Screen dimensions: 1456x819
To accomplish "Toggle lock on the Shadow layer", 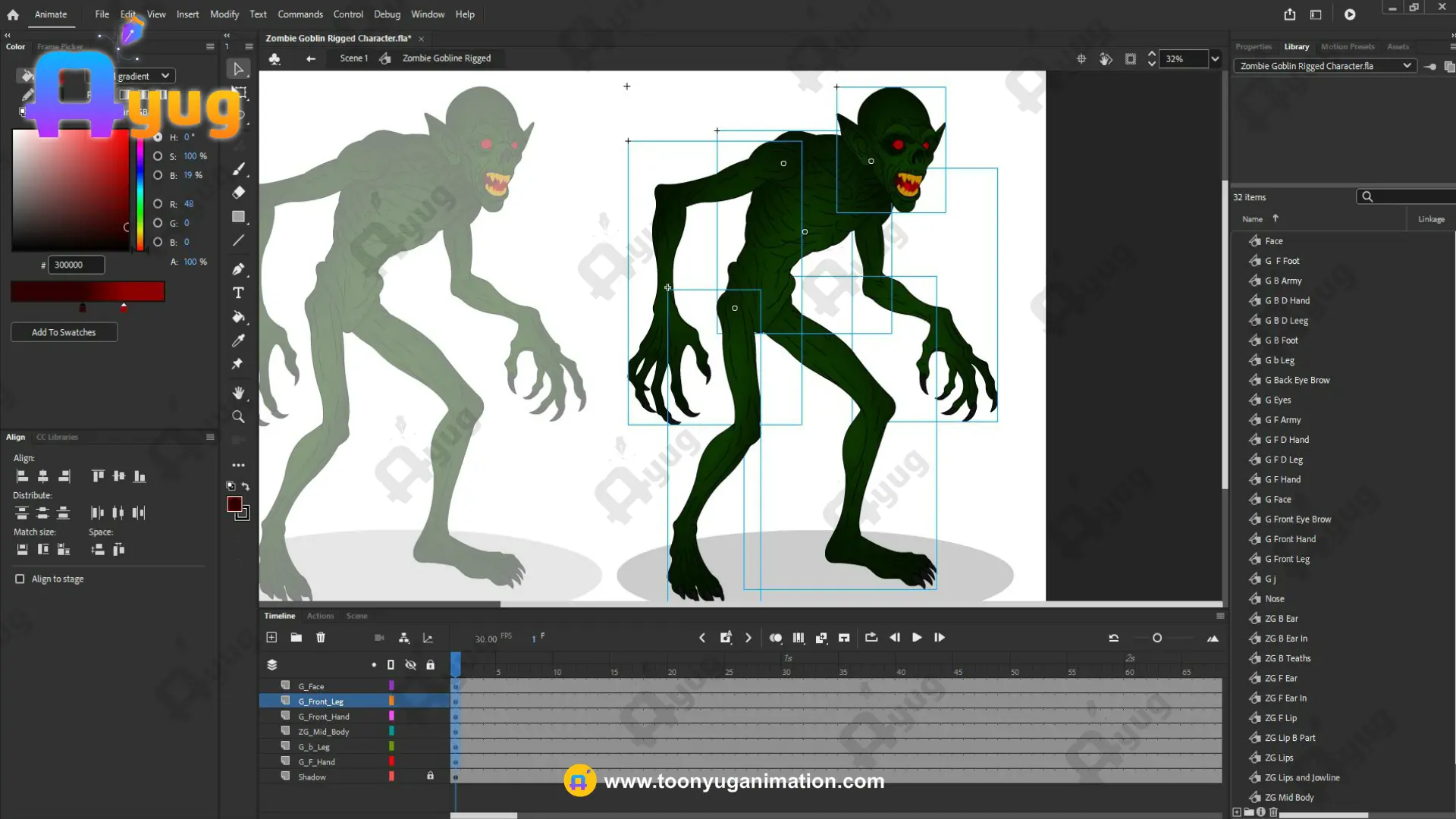I will (x=430, y=776).
